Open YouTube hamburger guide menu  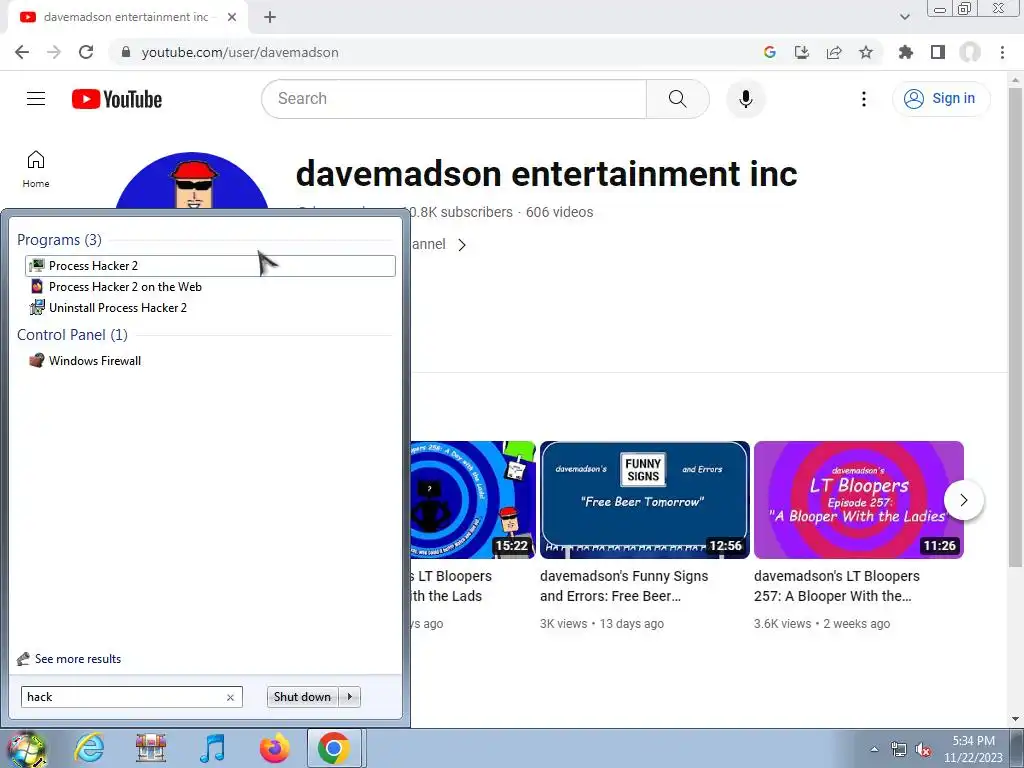tap(36, 99)
